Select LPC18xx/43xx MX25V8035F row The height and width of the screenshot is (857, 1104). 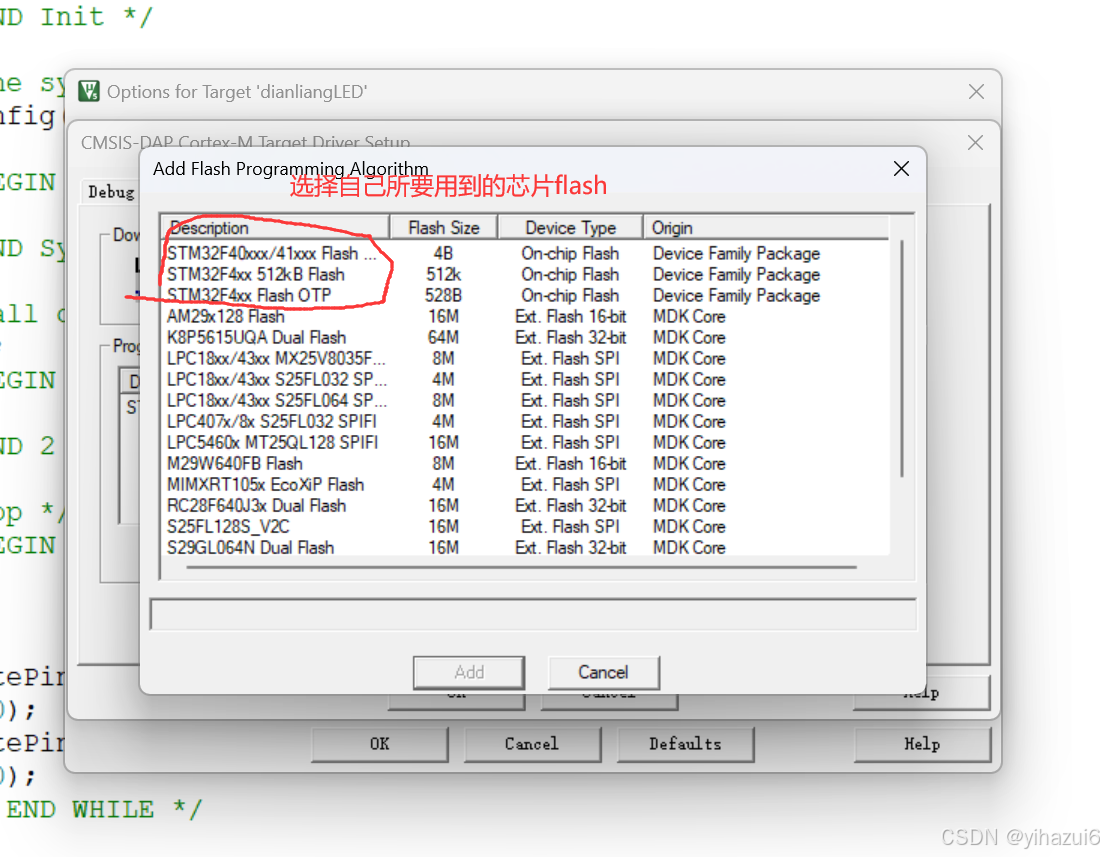click(526, 359)
